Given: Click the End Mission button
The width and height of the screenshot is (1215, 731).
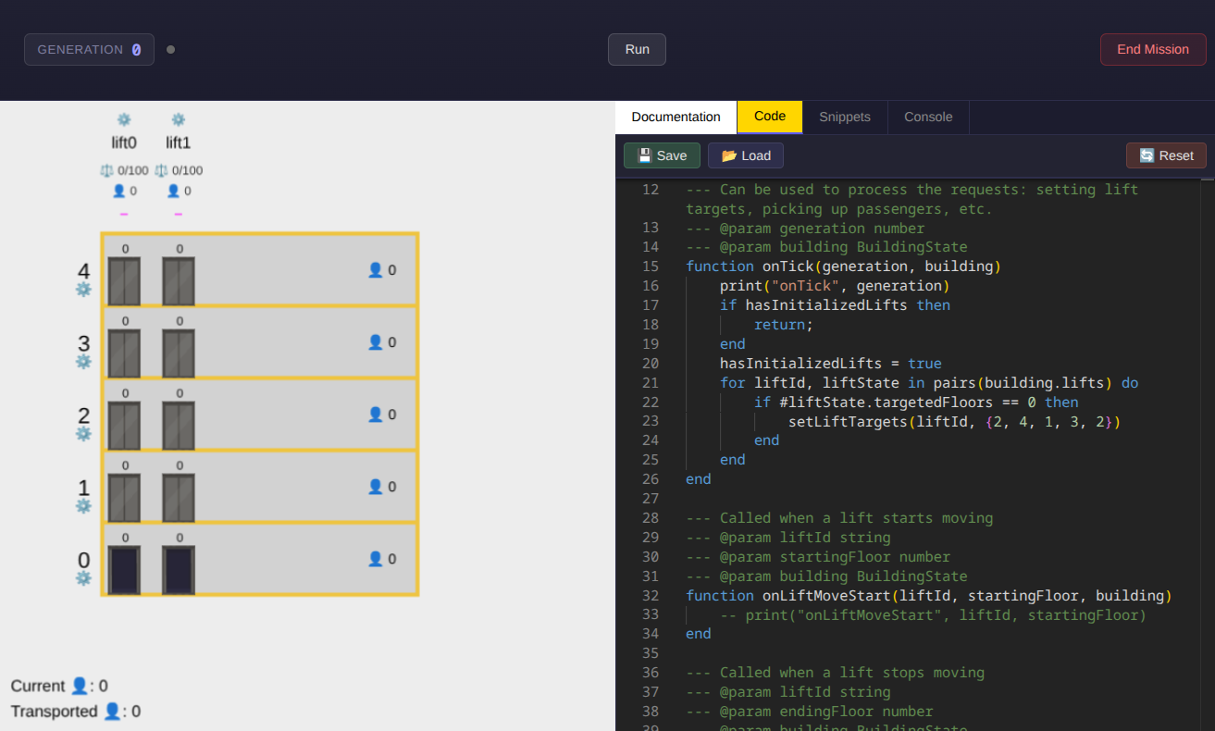Looking at the screenshot, I should pyautogui.click(x=1152, y=49).
